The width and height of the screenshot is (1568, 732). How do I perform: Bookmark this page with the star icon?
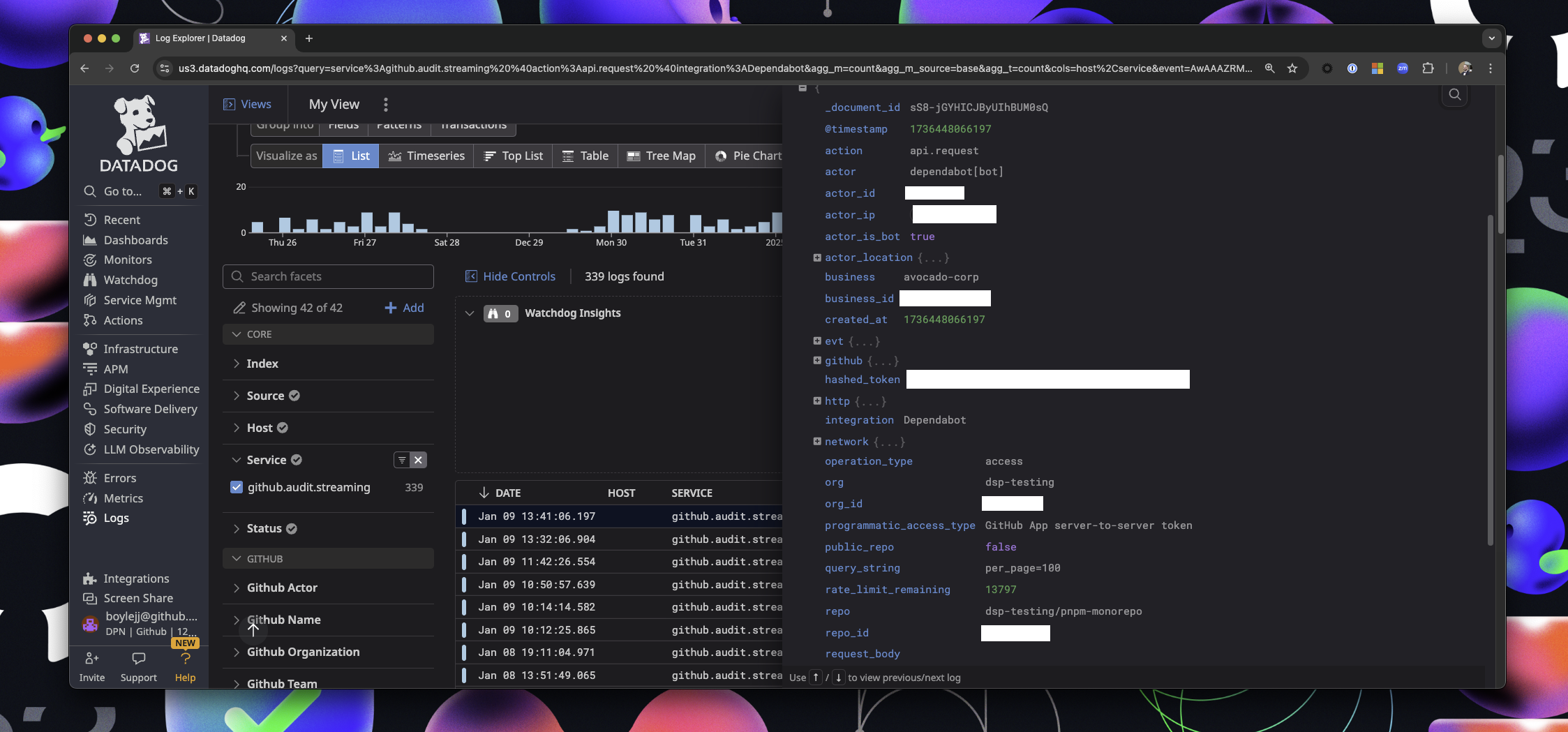tap(1292, 68)
